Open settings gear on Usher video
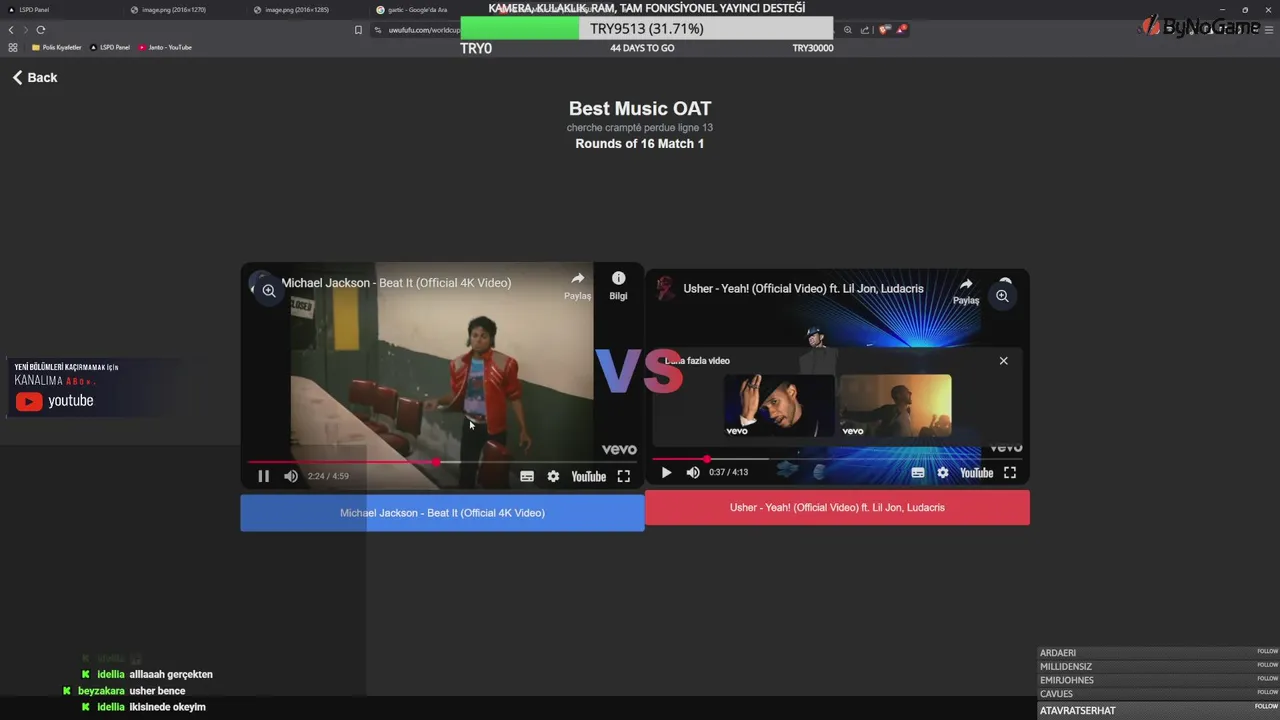 [943, 473]
